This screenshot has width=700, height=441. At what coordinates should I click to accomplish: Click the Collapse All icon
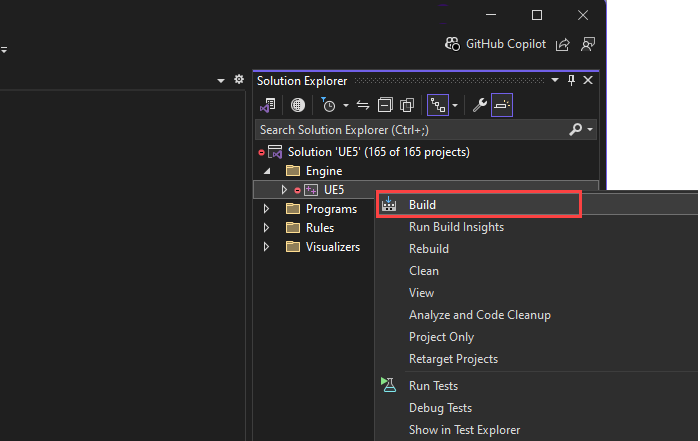pyautogui.click(x=385, y=105)
